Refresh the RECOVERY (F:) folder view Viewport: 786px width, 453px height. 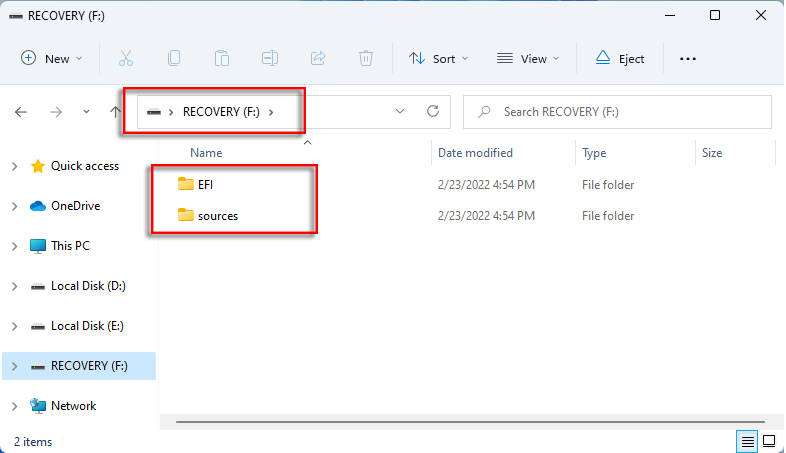coord(433,112)
